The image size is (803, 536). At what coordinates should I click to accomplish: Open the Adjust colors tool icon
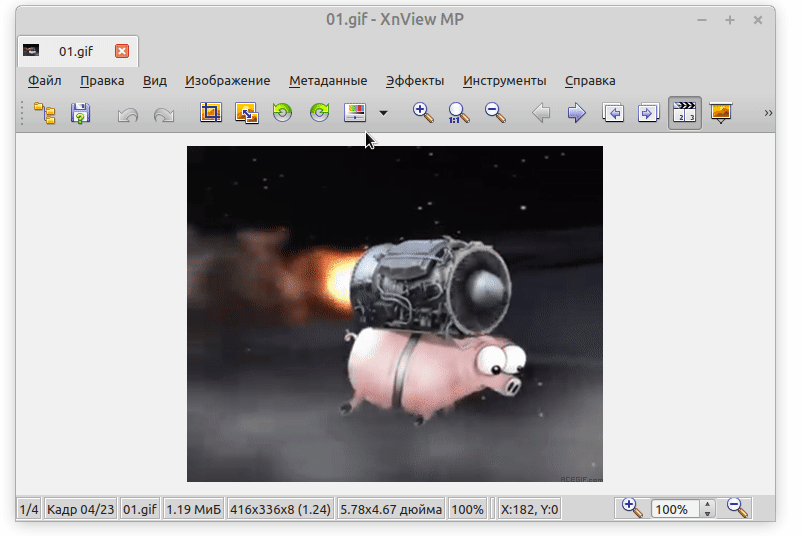pyautogui.click(x=355, y=112)
